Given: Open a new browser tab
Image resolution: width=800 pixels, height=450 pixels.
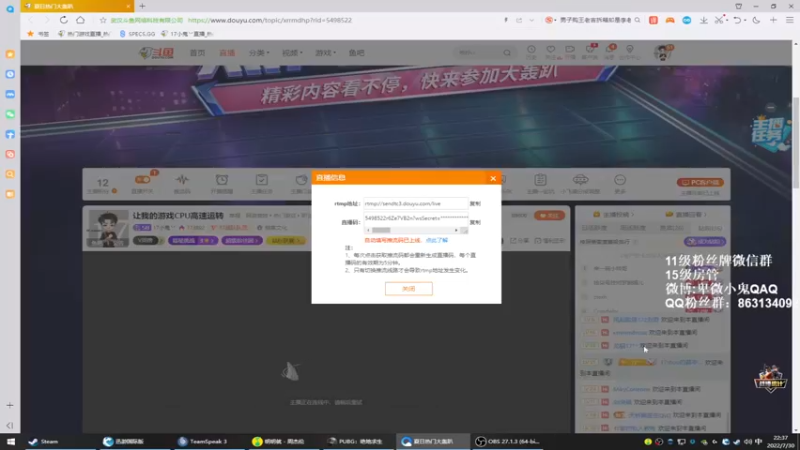Looking at the screenshot, I should (142, 6).
